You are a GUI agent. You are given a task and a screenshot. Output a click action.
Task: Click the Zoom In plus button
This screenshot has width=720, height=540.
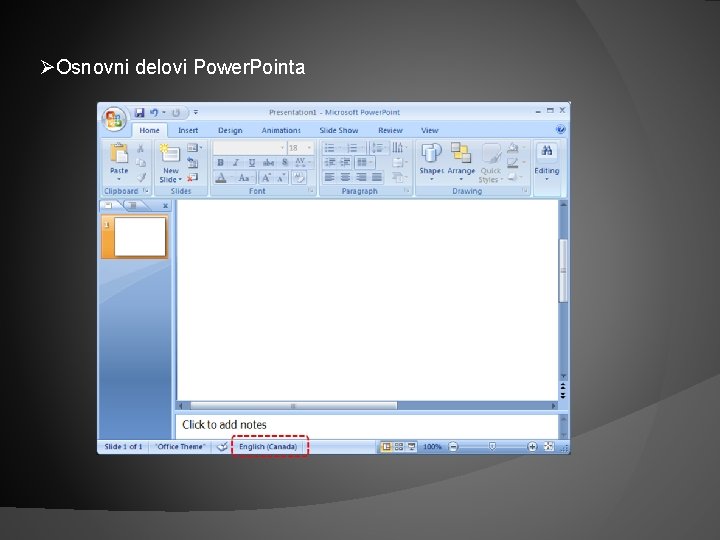pos(532,446)
